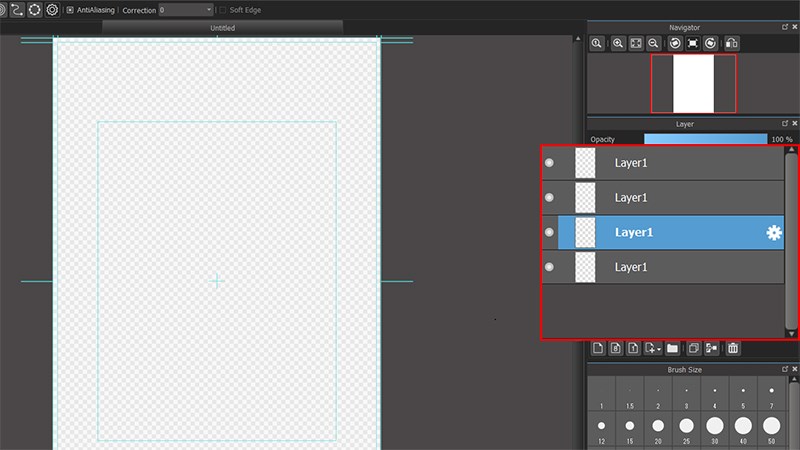Screen dimensions: 800x450
Task: Flip the canvas view horizontally
Action: point(731,44)
